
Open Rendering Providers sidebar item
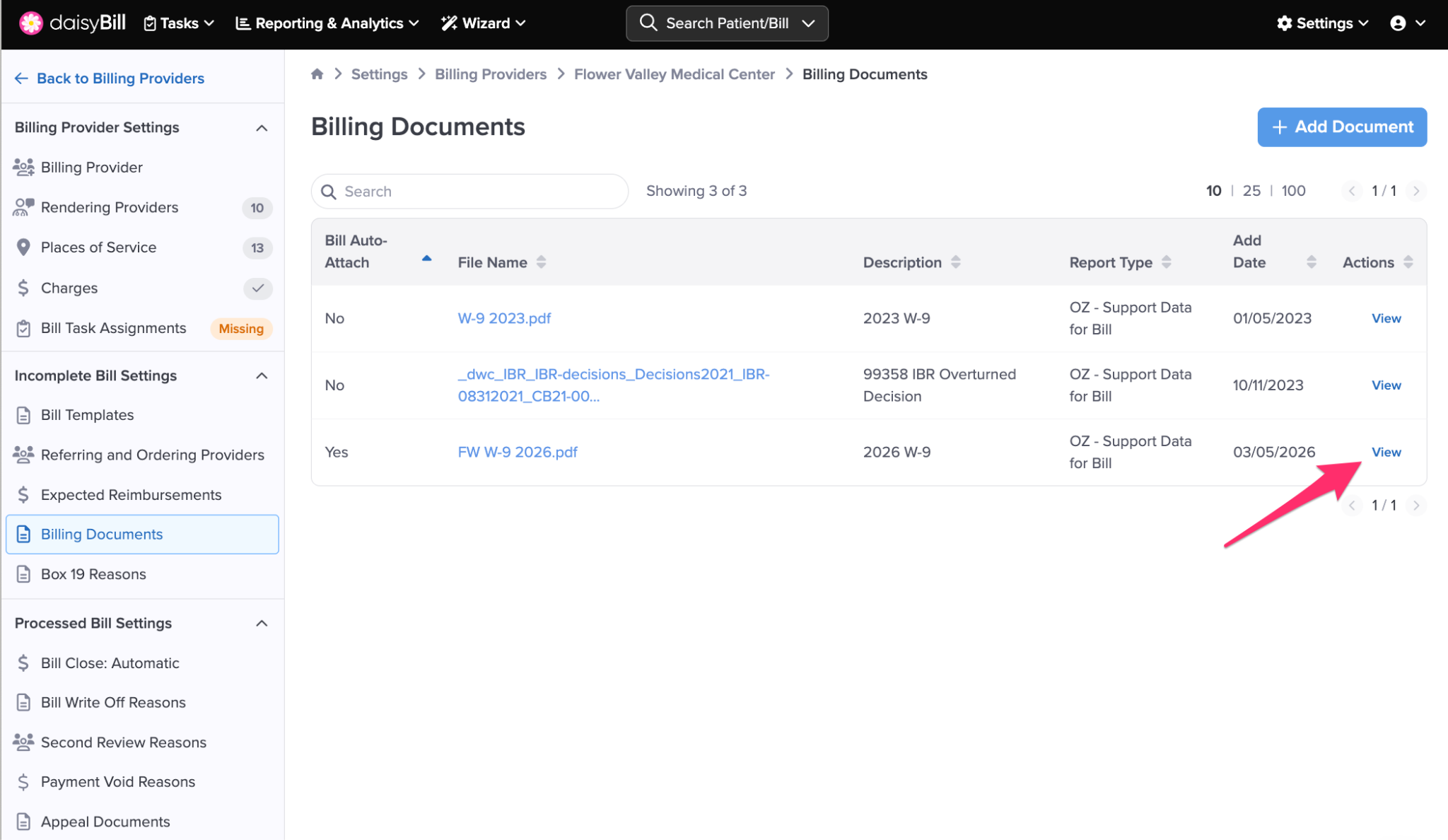pos(110,207)
